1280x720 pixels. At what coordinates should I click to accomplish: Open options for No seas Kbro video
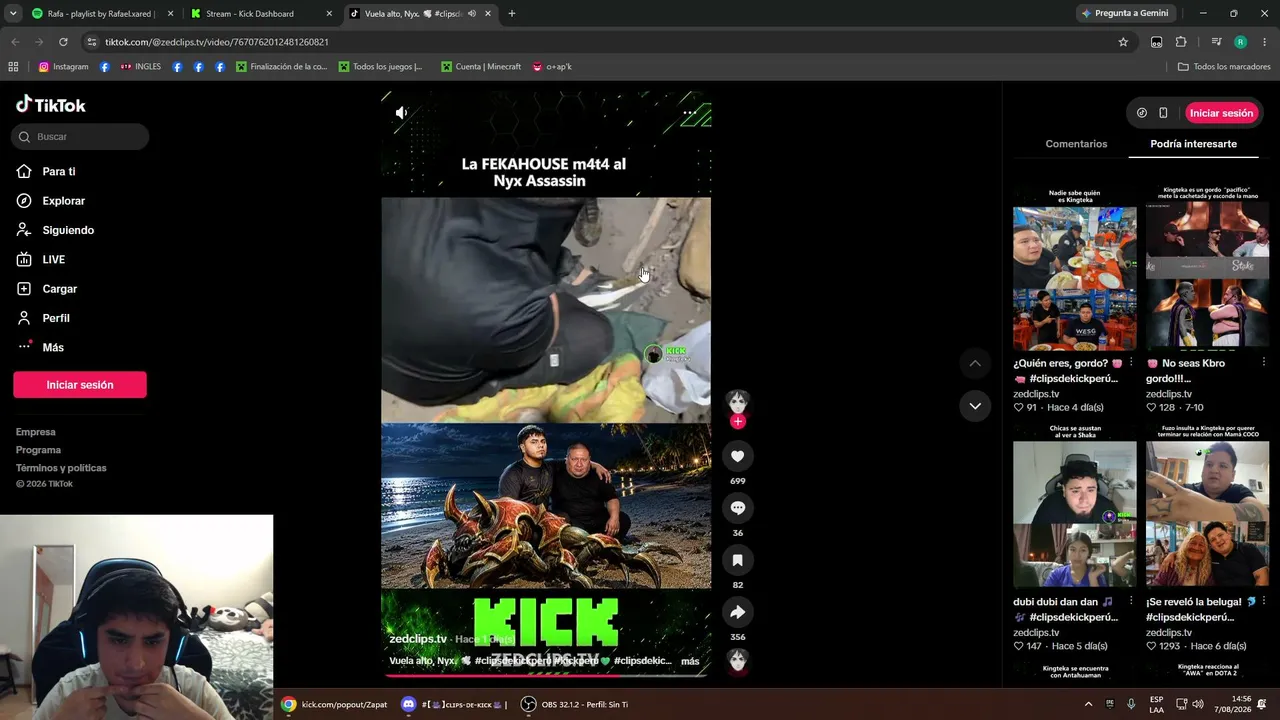[x=1264, y=362]
